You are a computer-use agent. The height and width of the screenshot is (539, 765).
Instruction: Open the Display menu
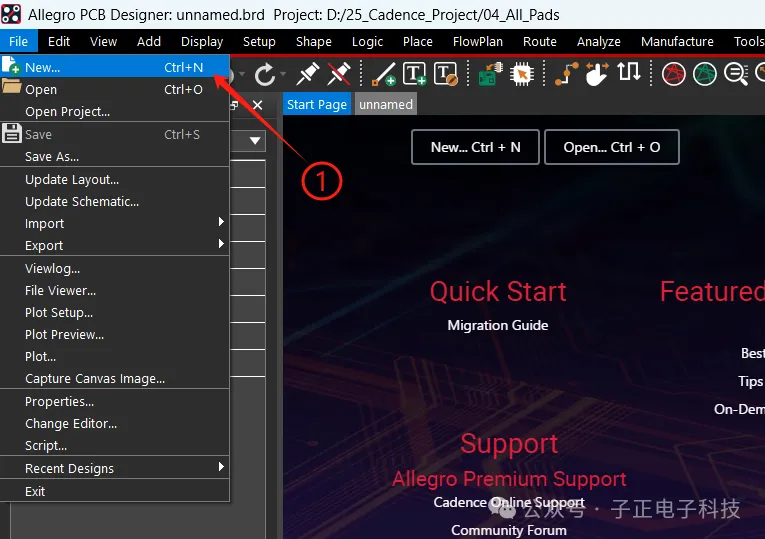[202, 41]
